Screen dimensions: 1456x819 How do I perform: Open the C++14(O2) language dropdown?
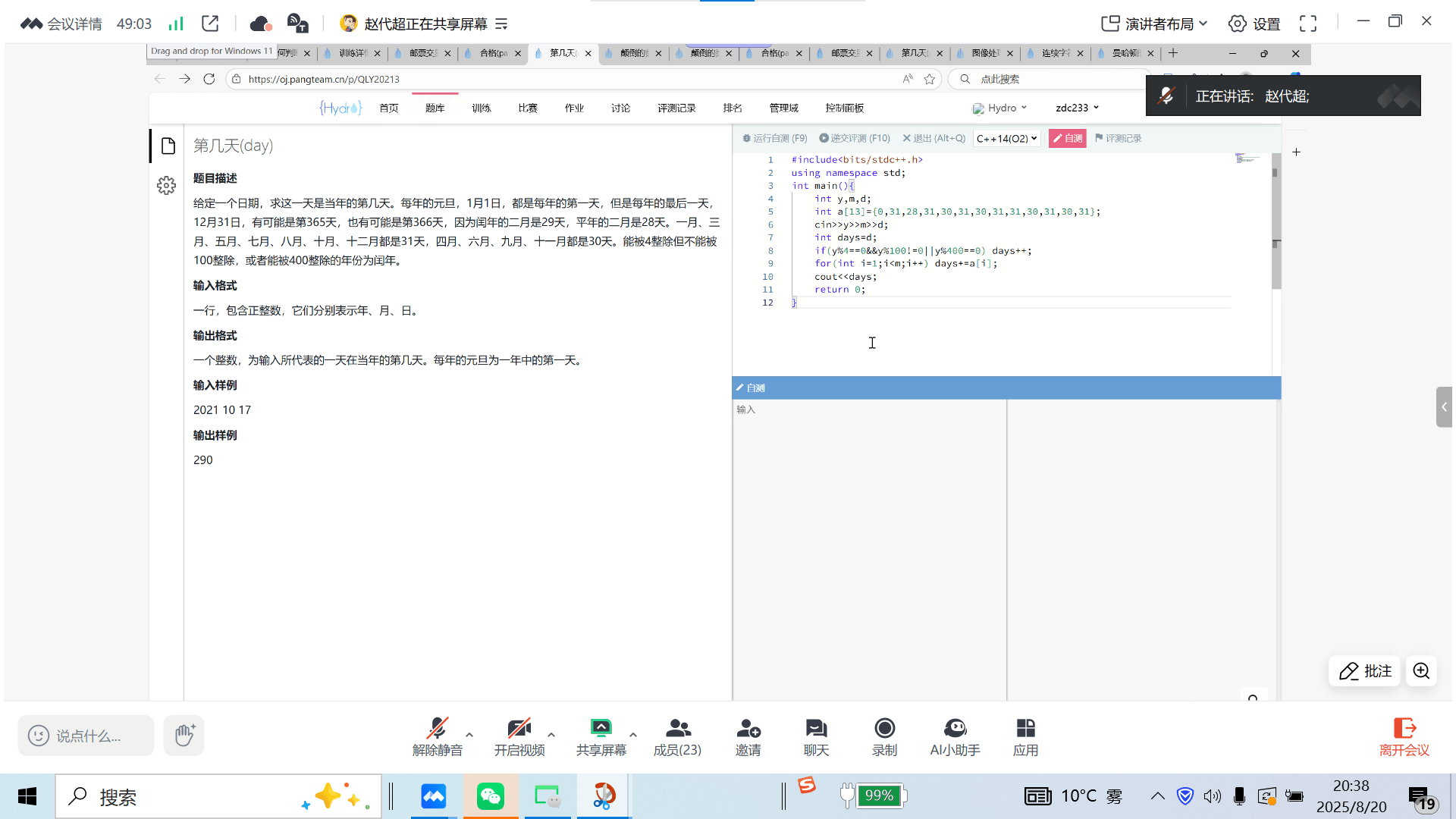coord(1006,139)
